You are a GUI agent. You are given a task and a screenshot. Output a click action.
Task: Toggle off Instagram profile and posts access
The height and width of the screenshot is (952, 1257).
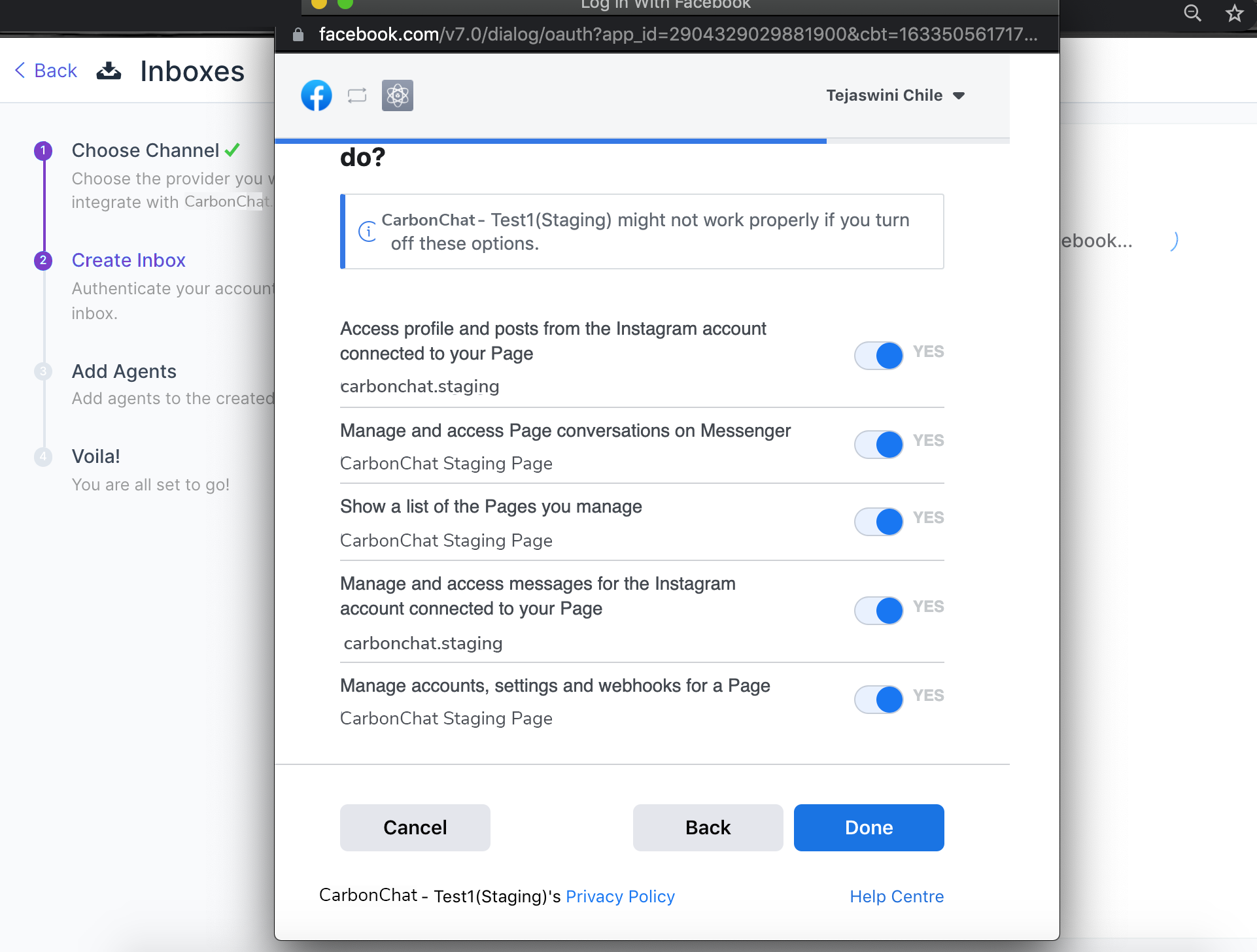(x=879, y=356)
